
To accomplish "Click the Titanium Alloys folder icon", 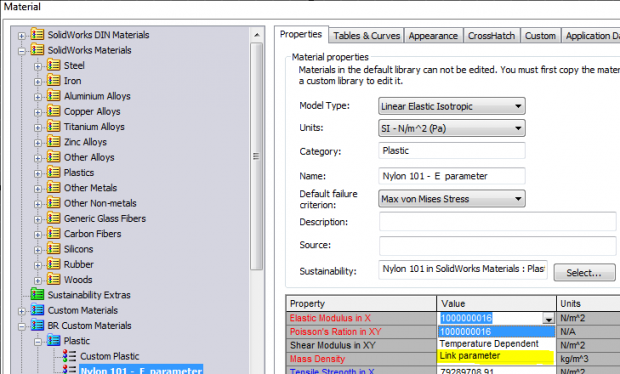I will point(53,126).
